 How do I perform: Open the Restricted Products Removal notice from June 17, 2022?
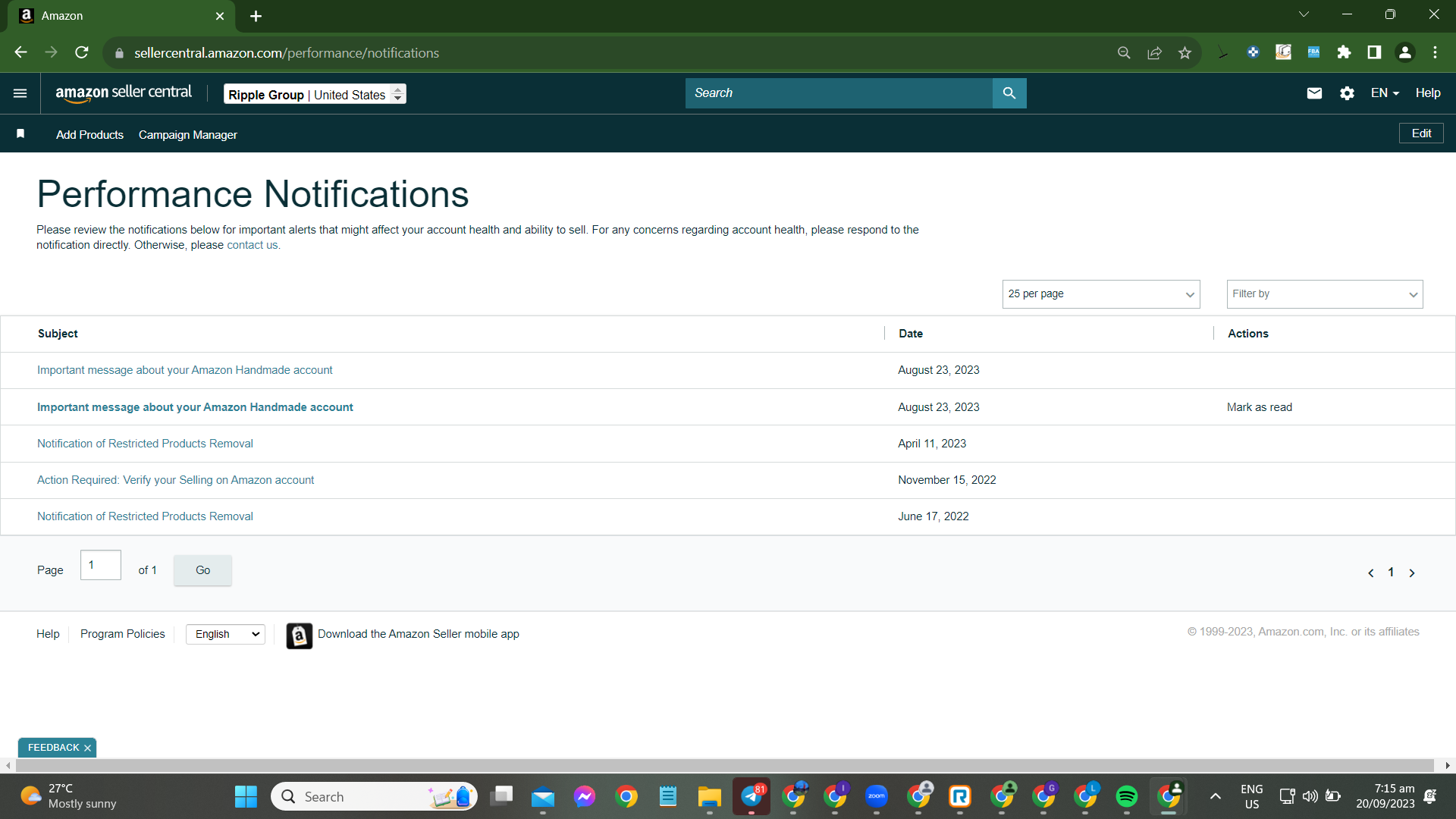(145, 516)
